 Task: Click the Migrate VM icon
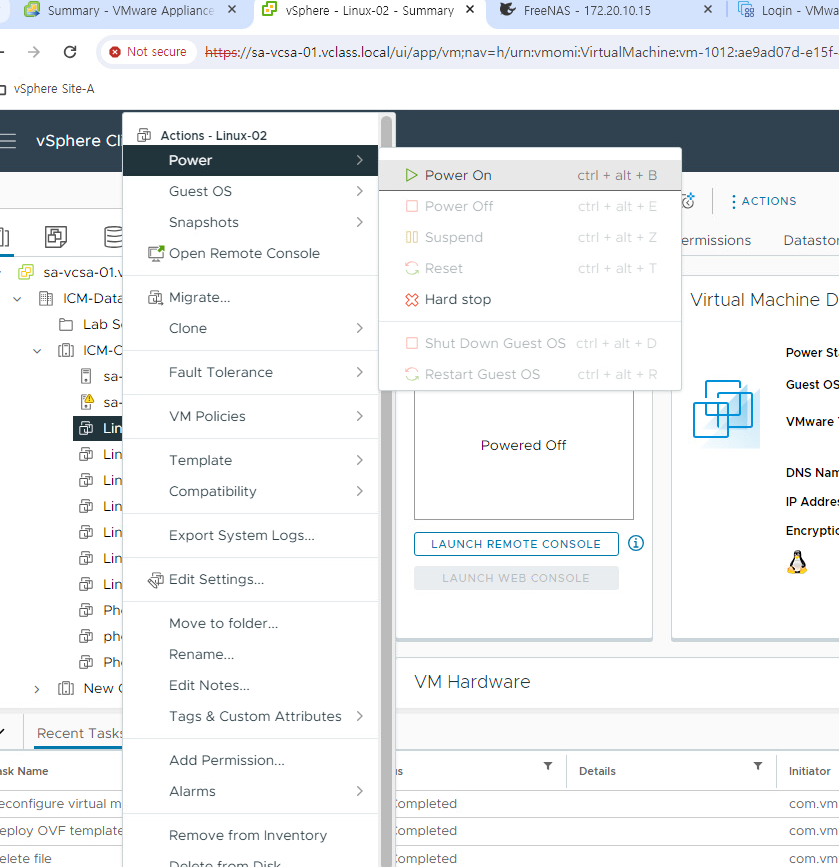pos(155,298)
